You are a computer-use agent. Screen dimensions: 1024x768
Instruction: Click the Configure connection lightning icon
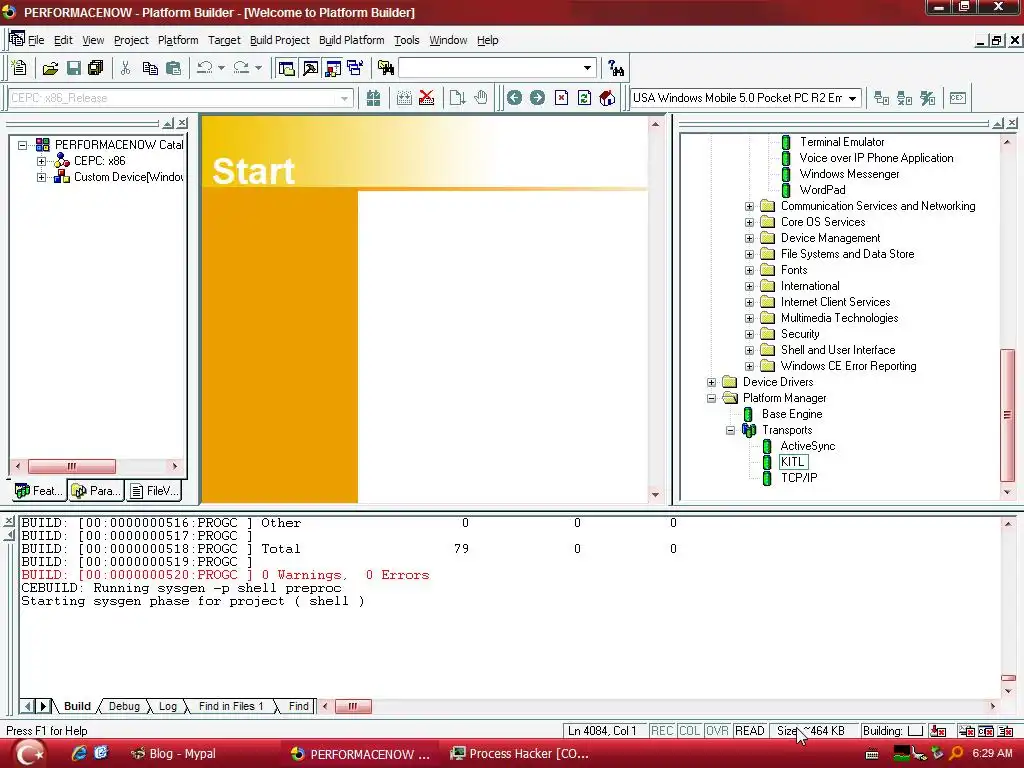click(x=927, y=98)
